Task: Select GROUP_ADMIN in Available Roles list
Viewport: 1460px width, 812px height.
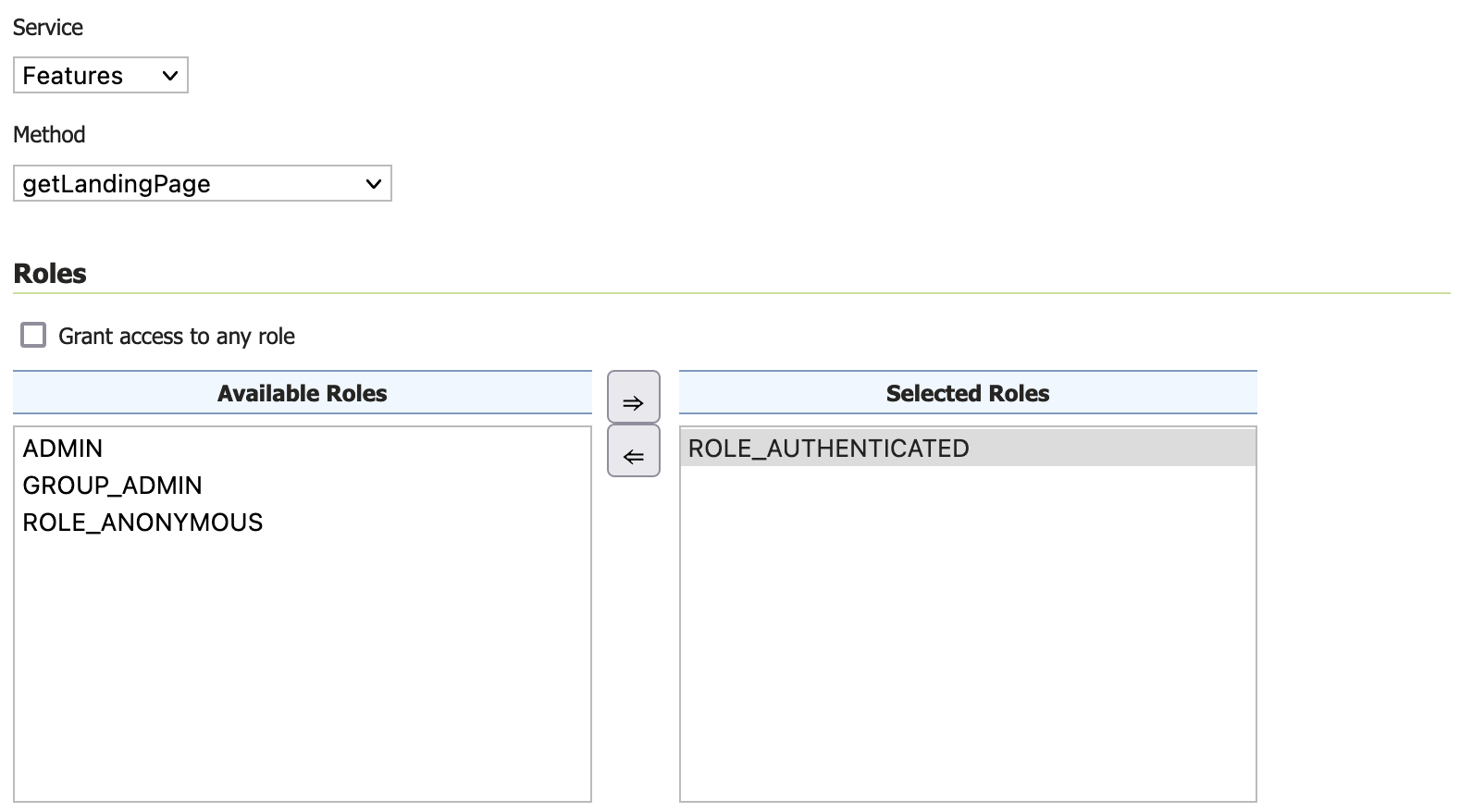Action: (x=112, y=486)
